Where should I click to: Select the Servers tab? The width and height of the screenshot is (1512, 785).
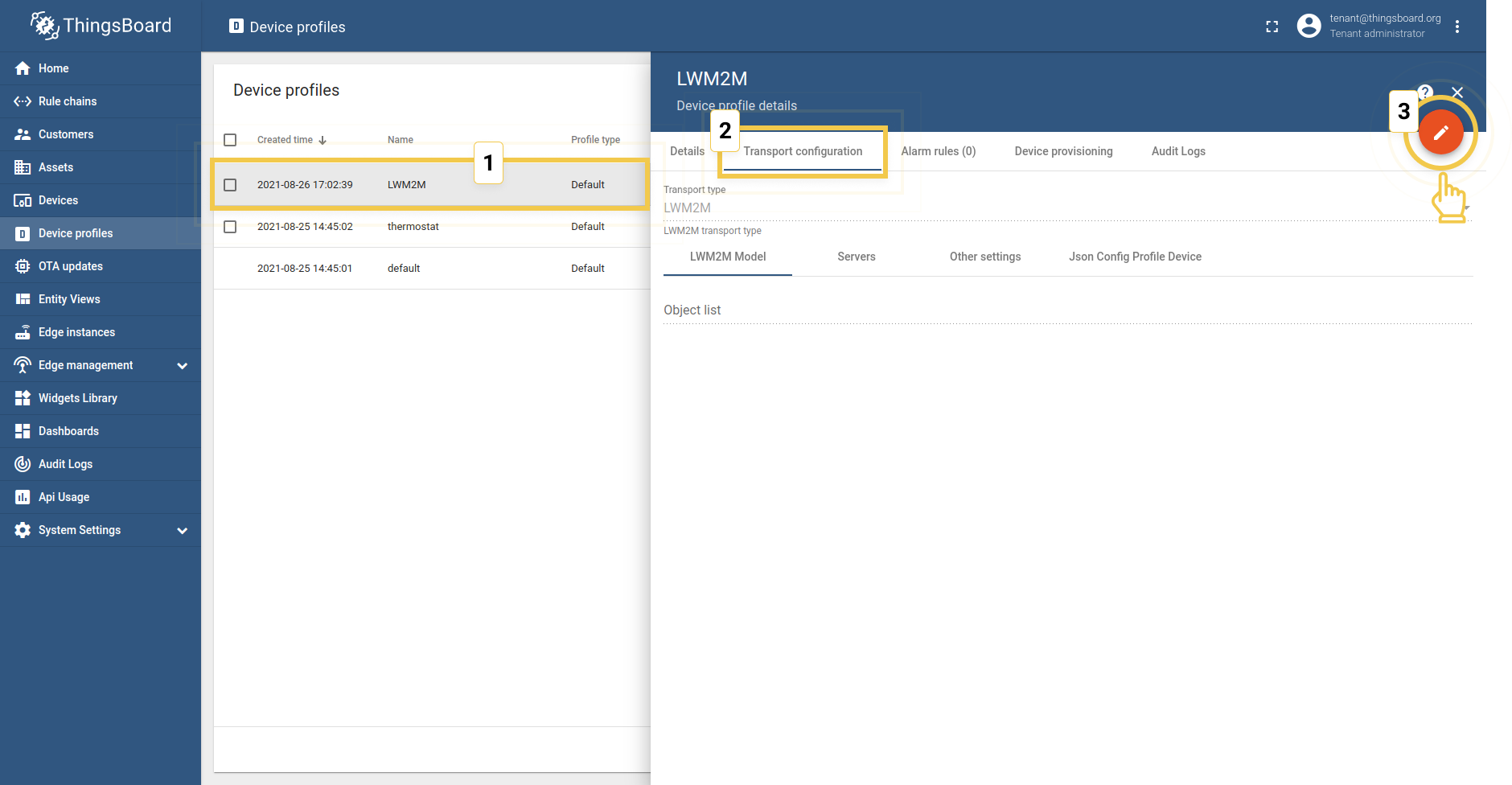[x=856, y=257]
